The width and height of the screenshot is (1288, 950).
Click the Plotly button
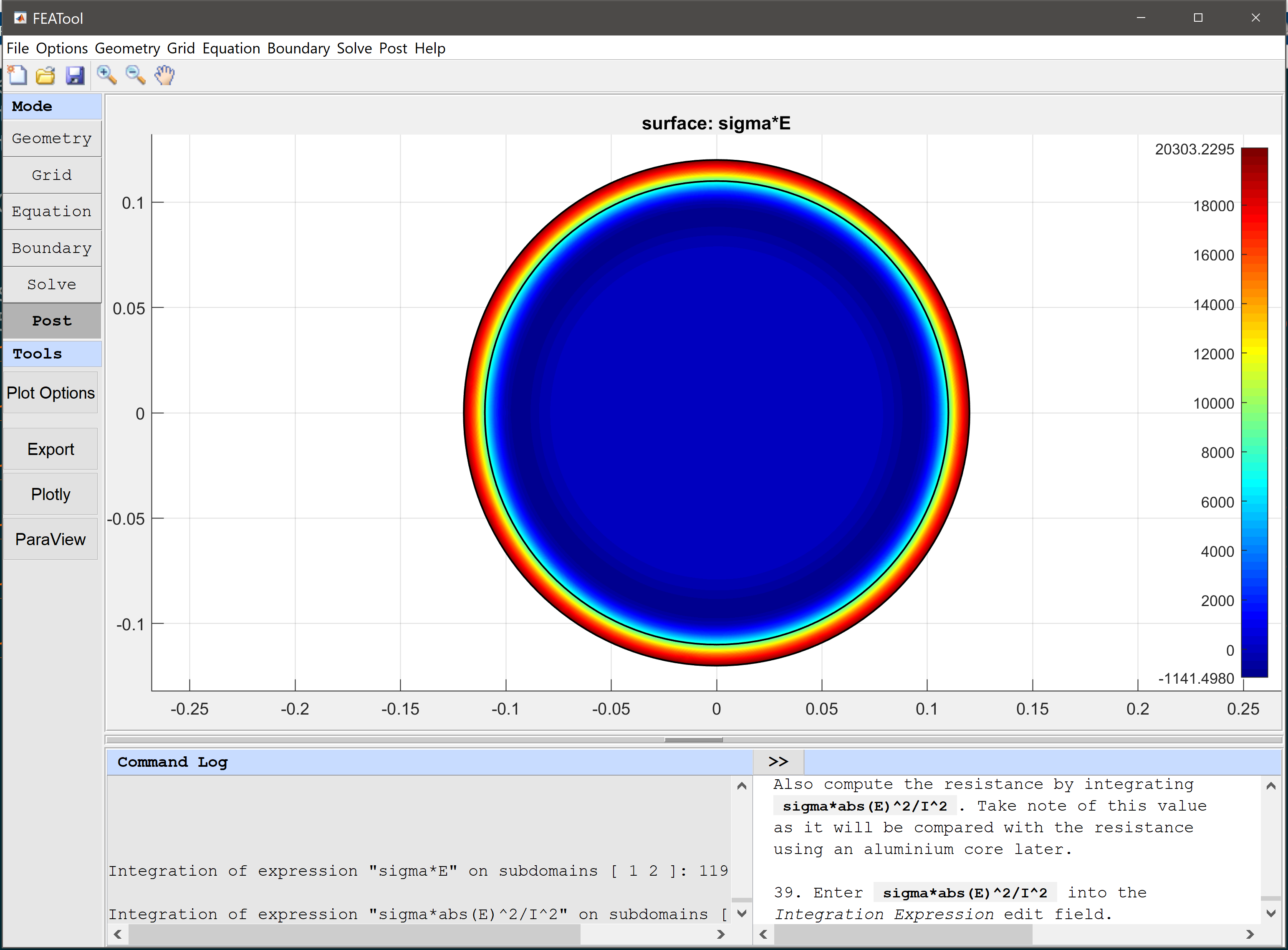click(x=51, y=495)
